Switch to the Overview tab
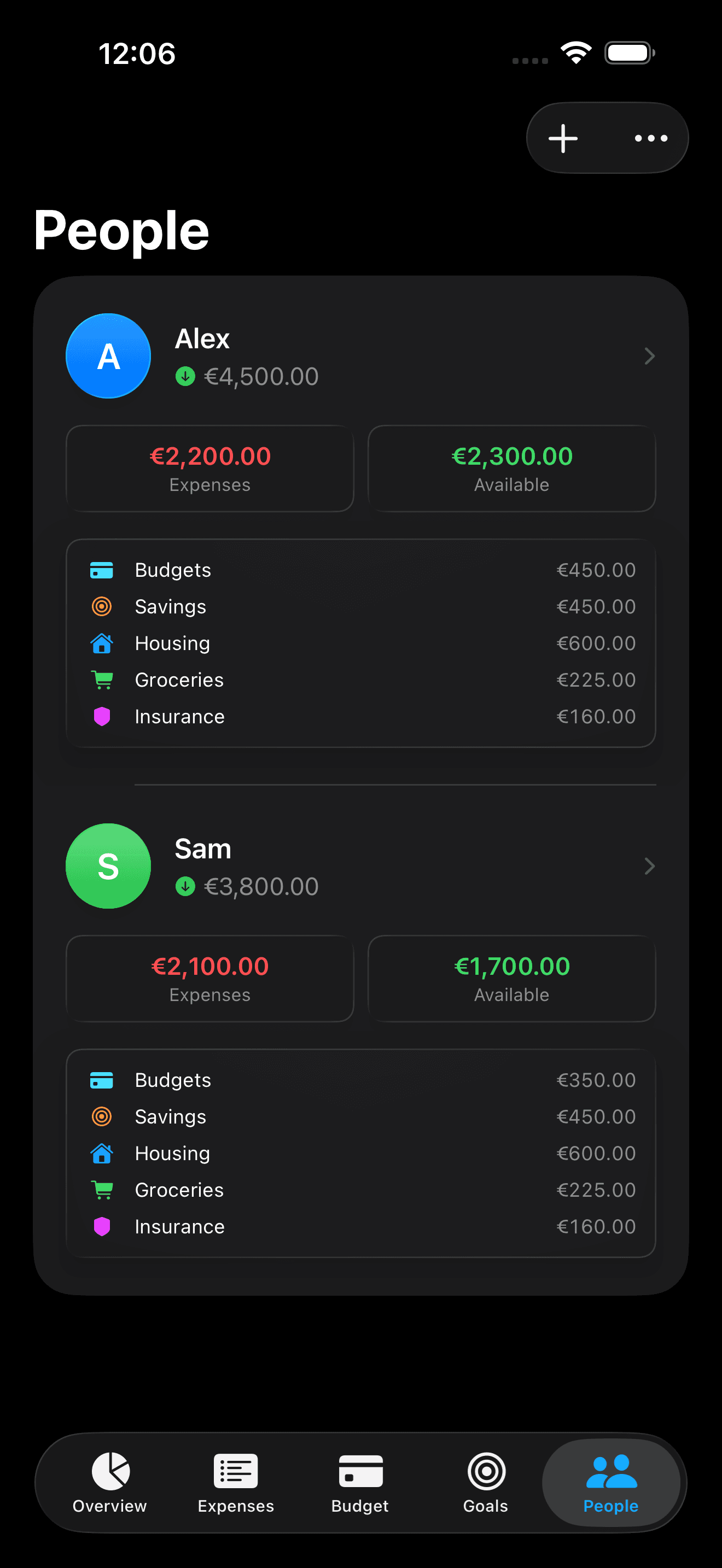Viewport: 722px width, 1568px height. tap(110, 1483)
